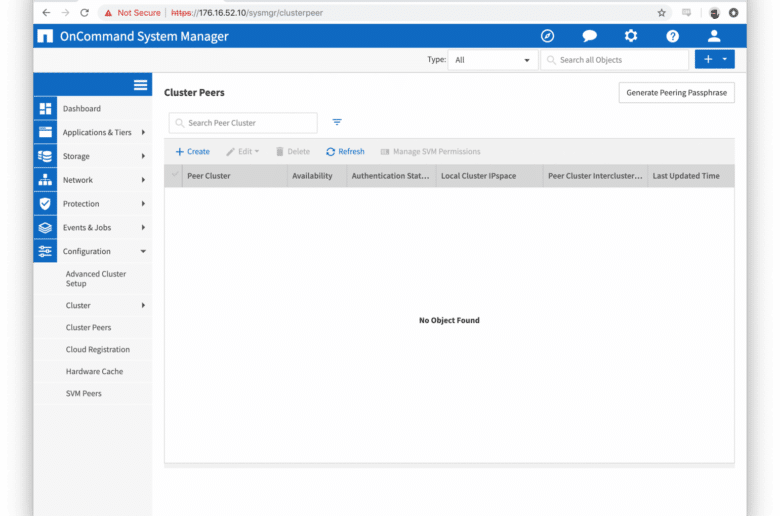The height and width of the screenshot is (516, 780).
Task: Click the Storage disks icon
Action: [x=45, y=156]
